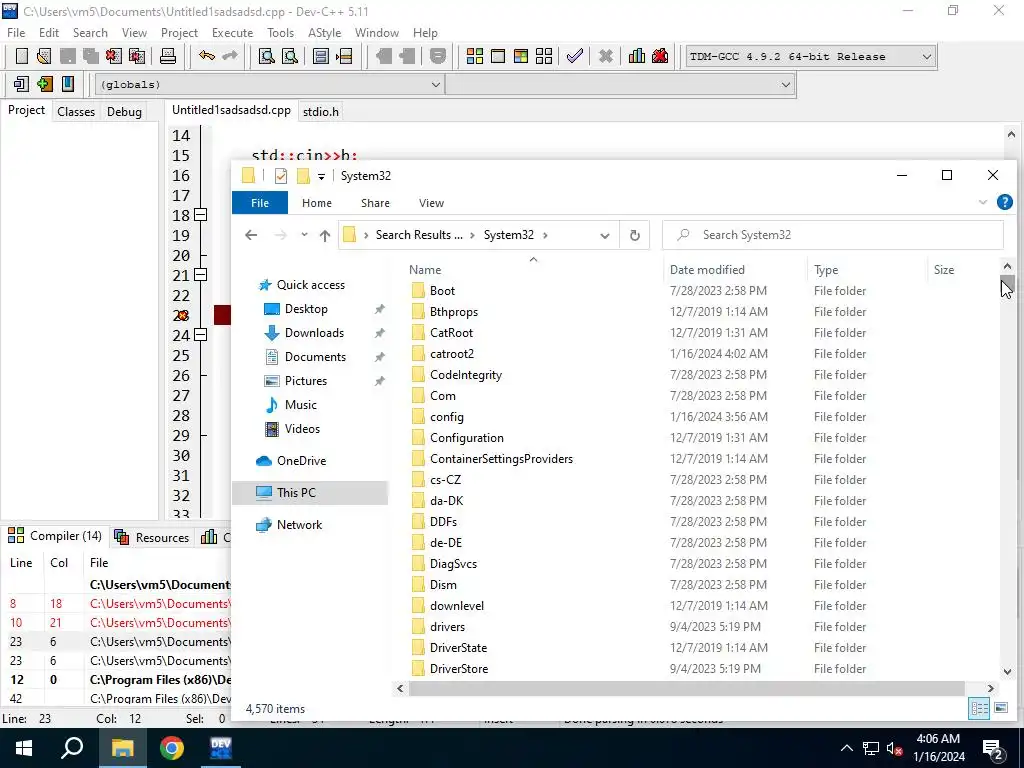
Task: Open the Resources tab in bottom panel
Action: click(152, 537)
